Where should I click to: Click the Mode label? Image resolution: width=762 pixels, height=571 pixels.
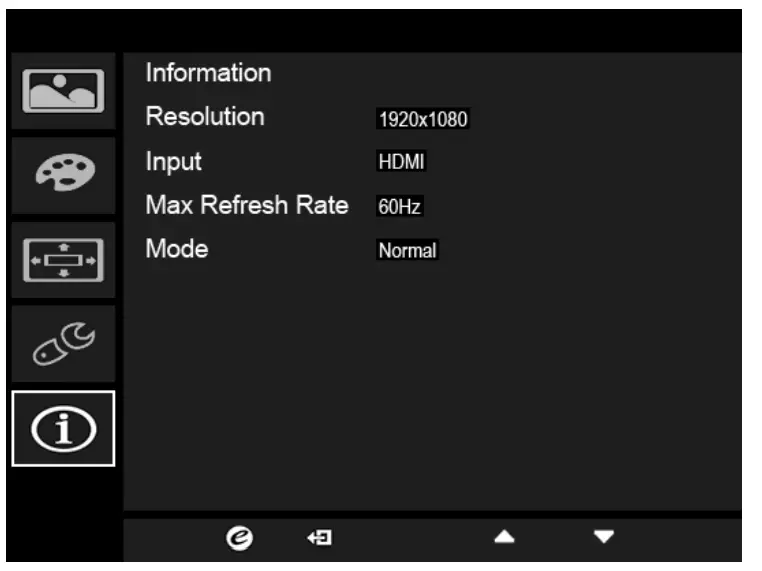point(177,249)
